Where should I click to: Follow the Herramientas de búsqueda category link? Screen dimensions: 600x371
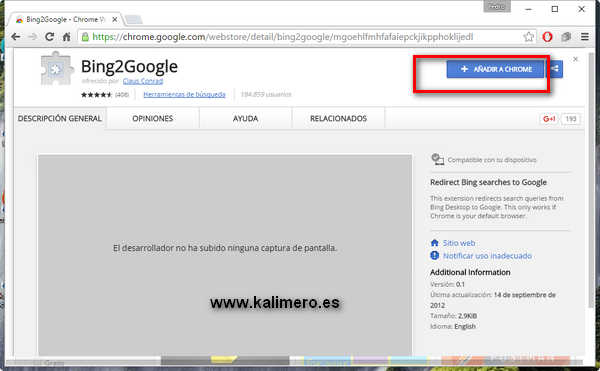(x=184, y=94)
